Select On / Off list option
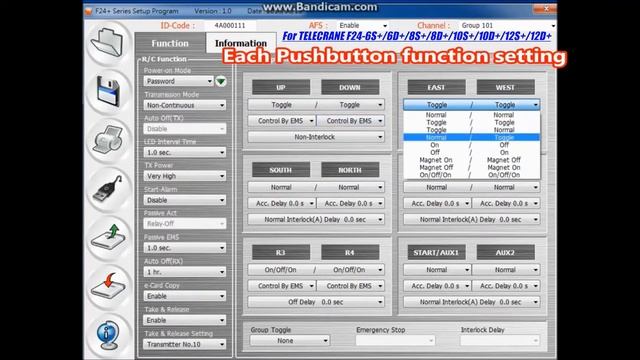640x360 pixels. [x=471, y=145]
